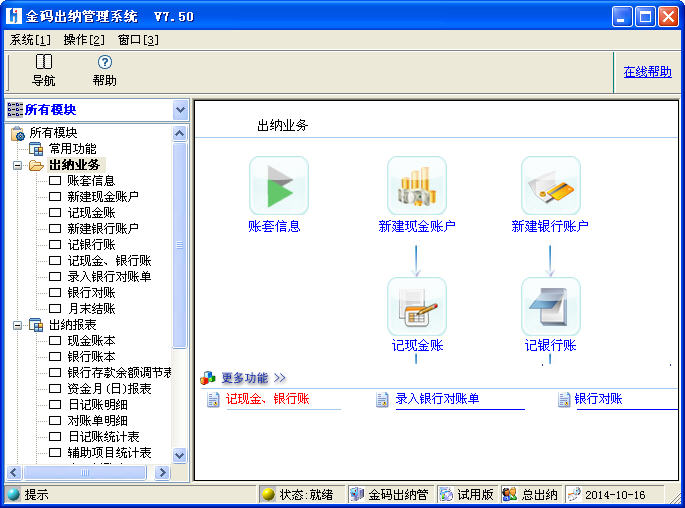Click document icon beside 录入银行对账单

[382, 399]
